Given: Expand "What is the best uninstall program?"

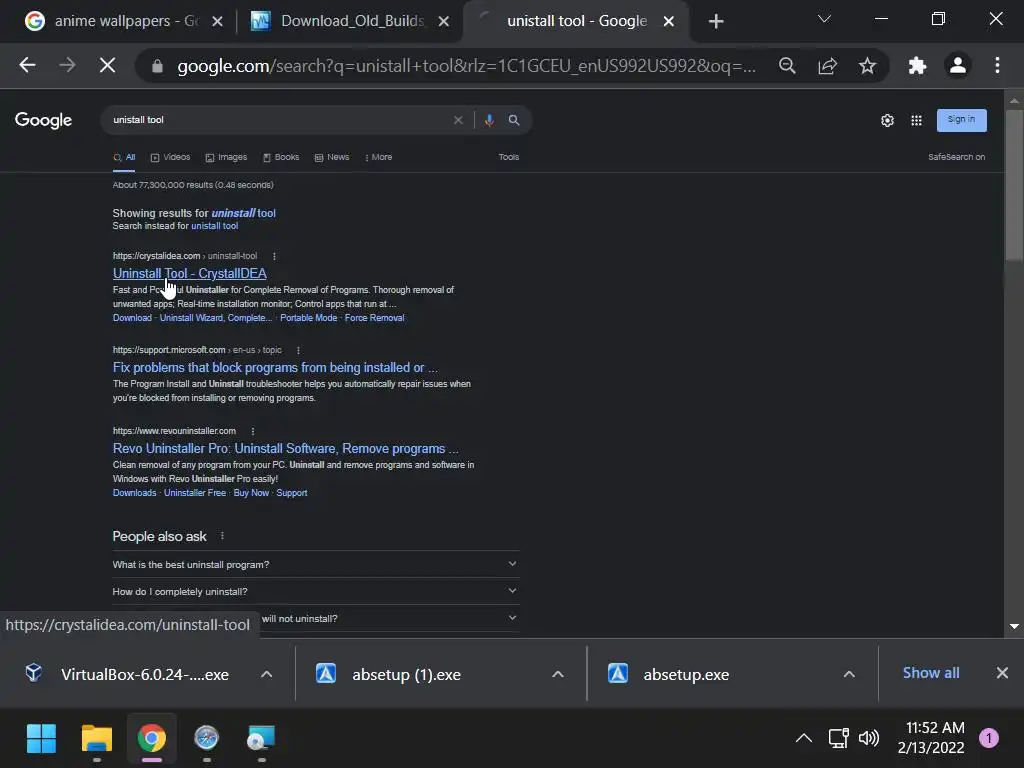Looking at the screenshot, I should 316,564.
